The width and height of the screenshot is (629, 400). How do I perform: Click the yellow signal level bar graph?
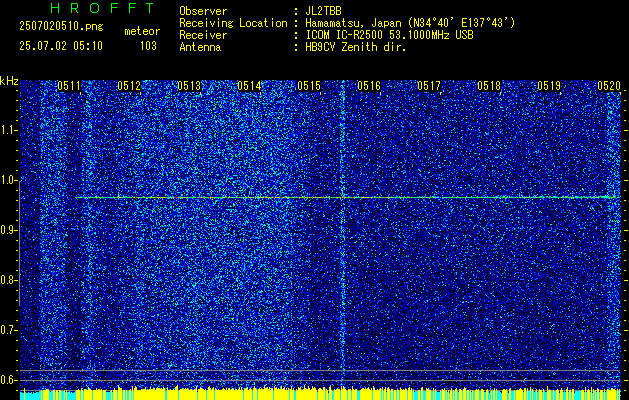coord(320,394)
